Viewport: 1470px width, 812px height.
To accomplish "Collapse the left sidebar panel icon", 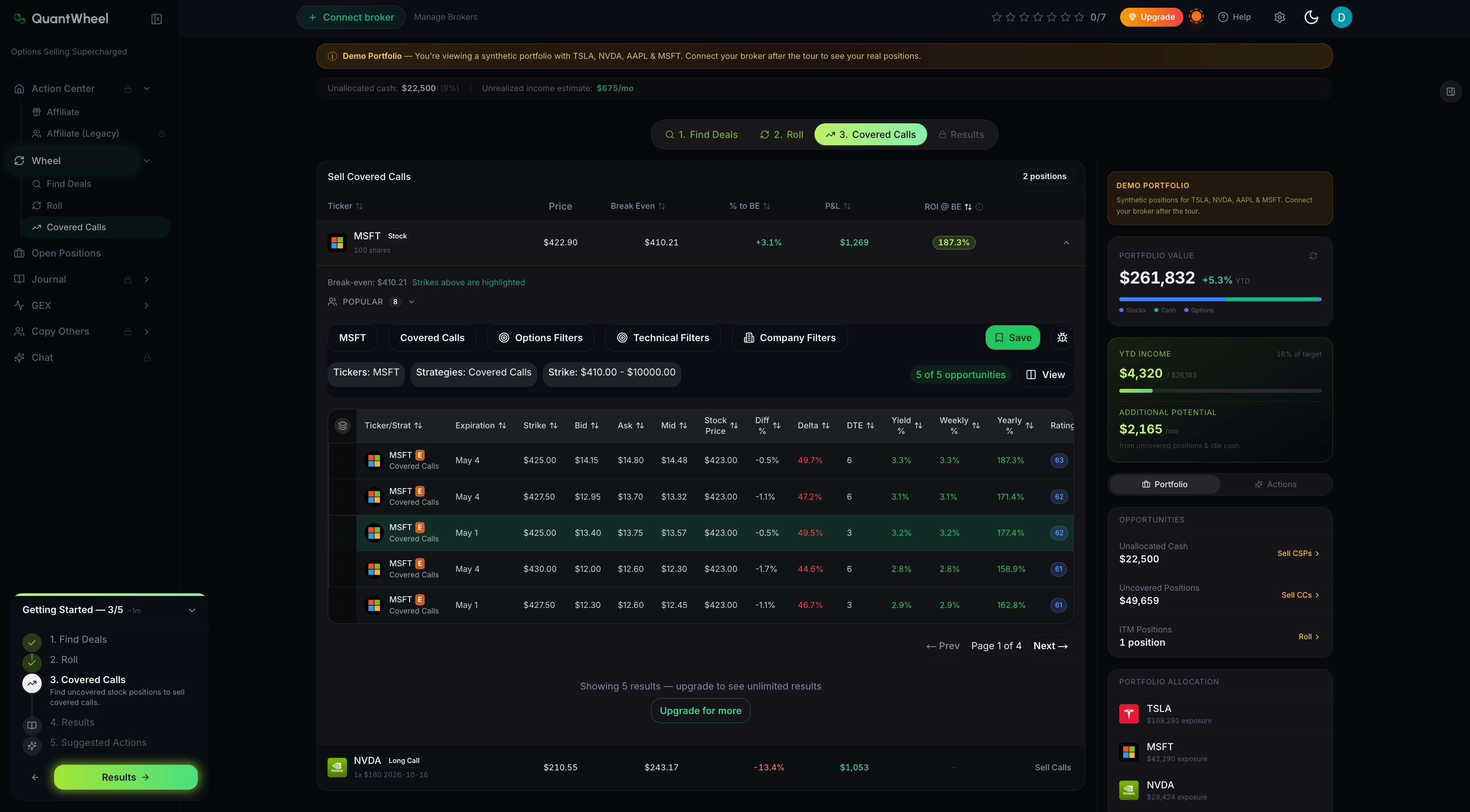I will click(x=156, y=19).
